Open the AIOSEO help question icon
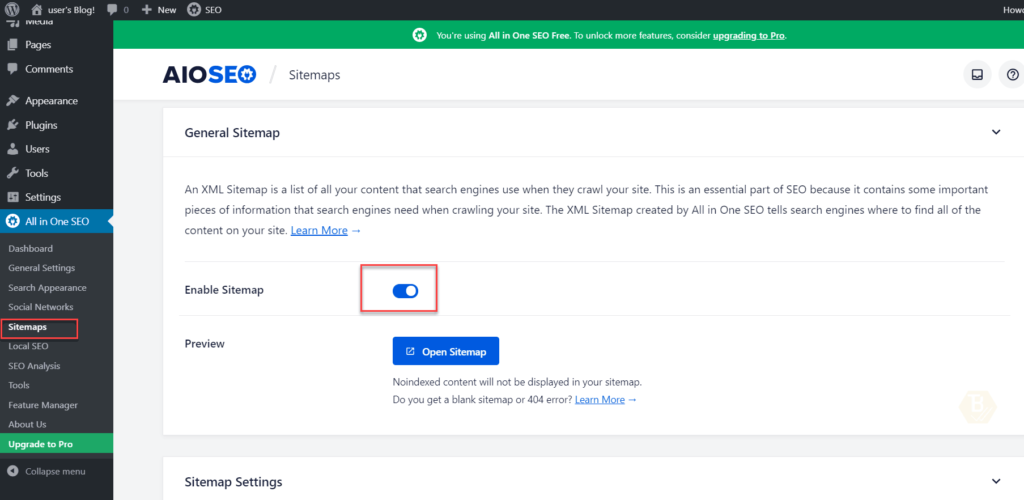This screenshot has width=1024, height=500. [1013, 74]
